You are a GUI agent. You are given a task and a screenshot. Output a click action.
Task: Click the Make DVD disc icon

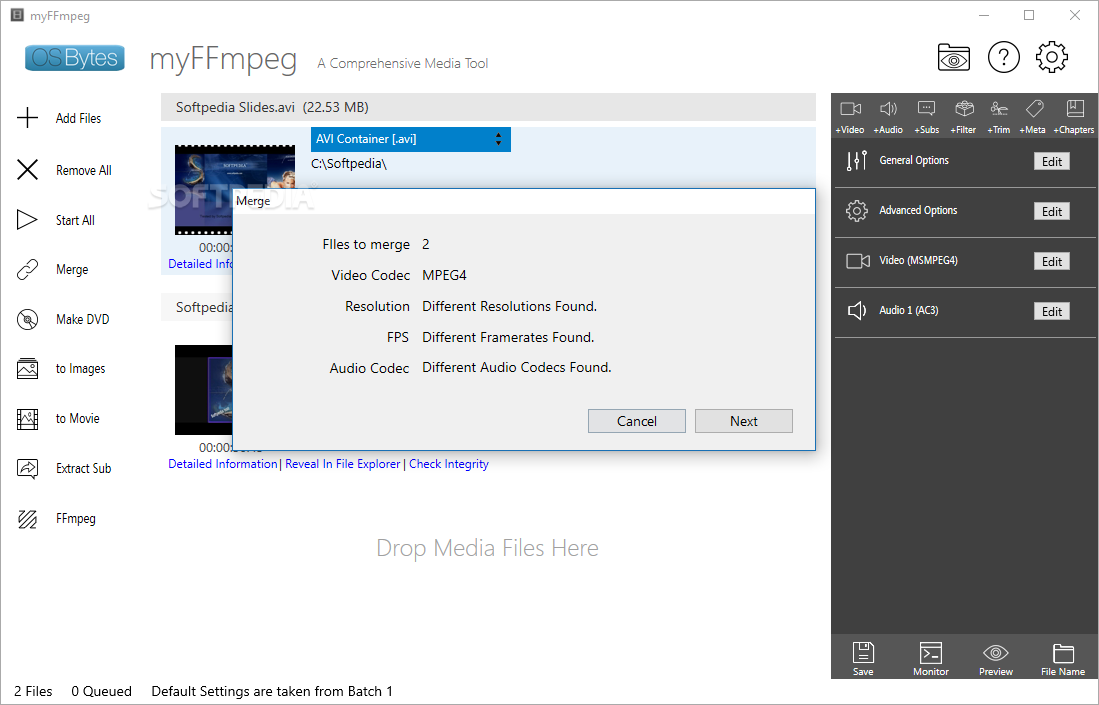tap(27, 320)
